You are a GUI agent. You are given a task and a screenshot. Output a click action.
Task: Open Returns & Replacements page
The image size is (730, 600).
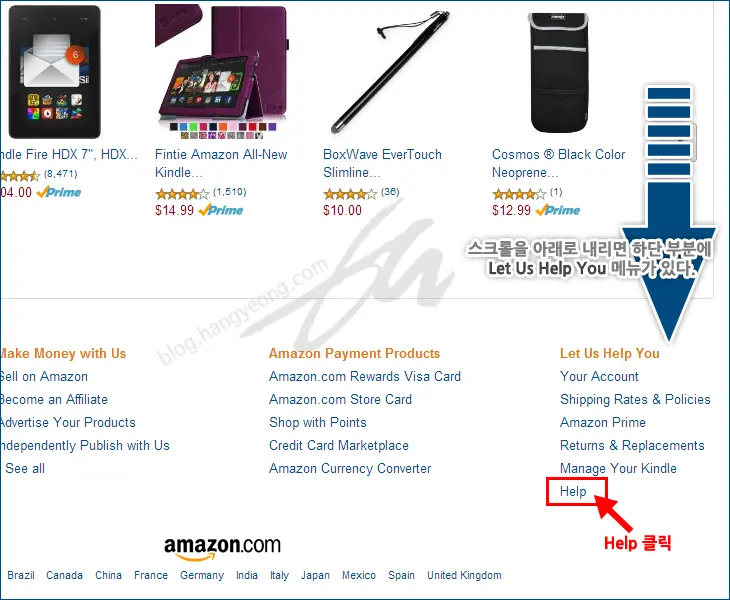tap(632, 445)
